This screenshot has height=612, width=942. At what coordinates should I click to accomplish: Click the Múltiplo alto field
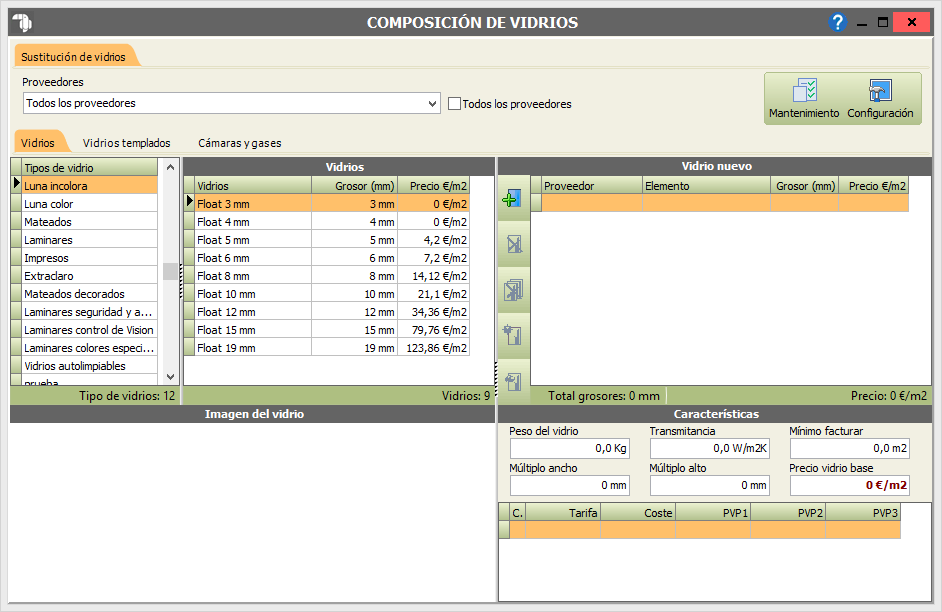pyautogui.click(x=710, y=485)
